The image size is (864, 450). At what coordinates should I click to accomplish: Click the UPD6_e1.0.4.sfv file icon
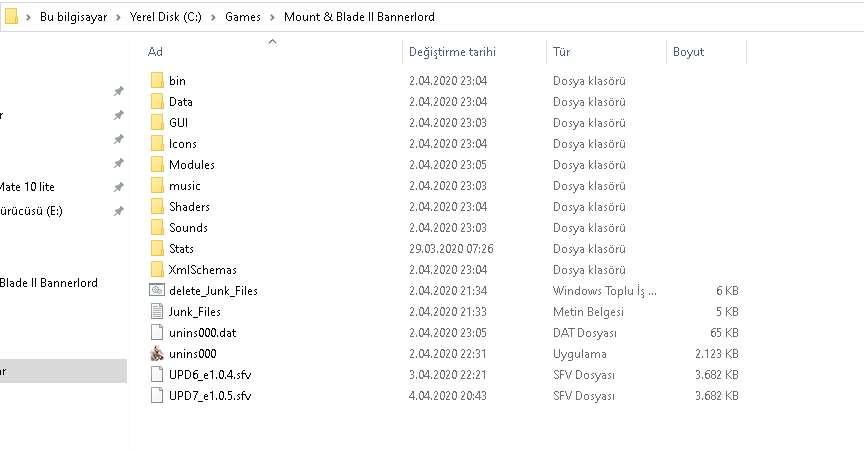click(157, 375)
